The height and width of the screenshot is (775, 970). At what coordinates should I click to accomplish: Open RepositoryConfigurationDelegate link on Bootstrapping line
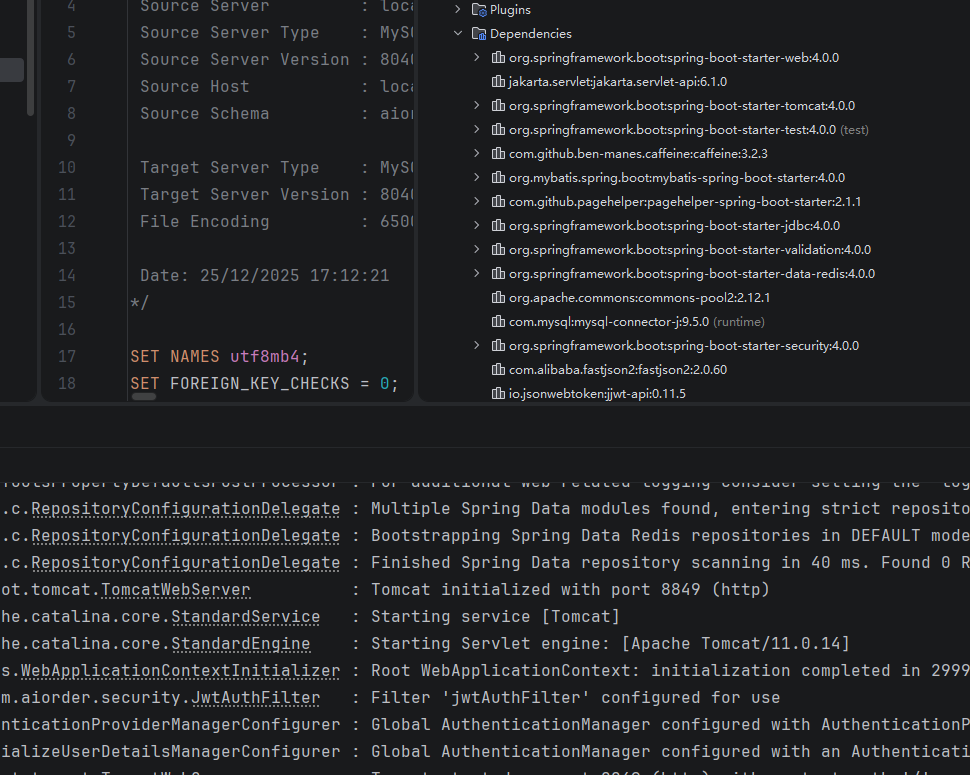tap(186, 536)
